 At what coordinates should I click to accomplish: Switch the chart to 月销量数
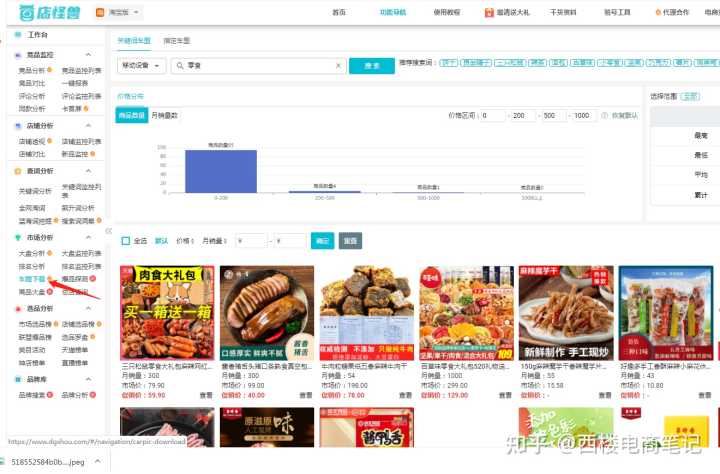pyautogui.click(x=163, y=116)
